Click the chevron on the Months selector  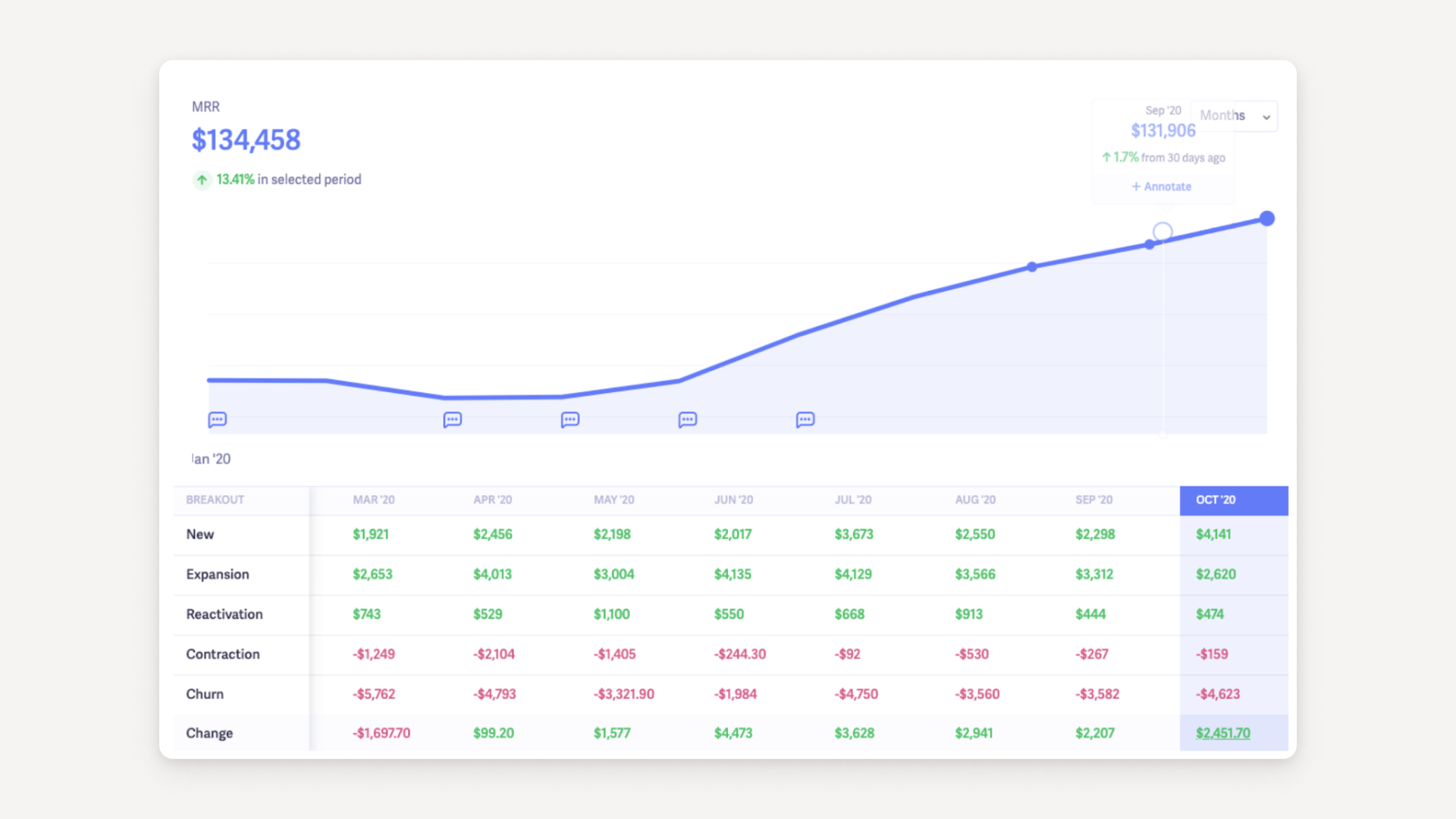(x=1266, y=118)
